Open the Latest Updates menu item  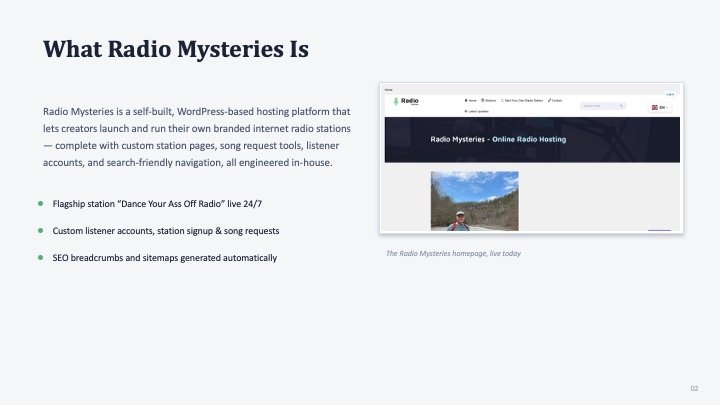476,111
